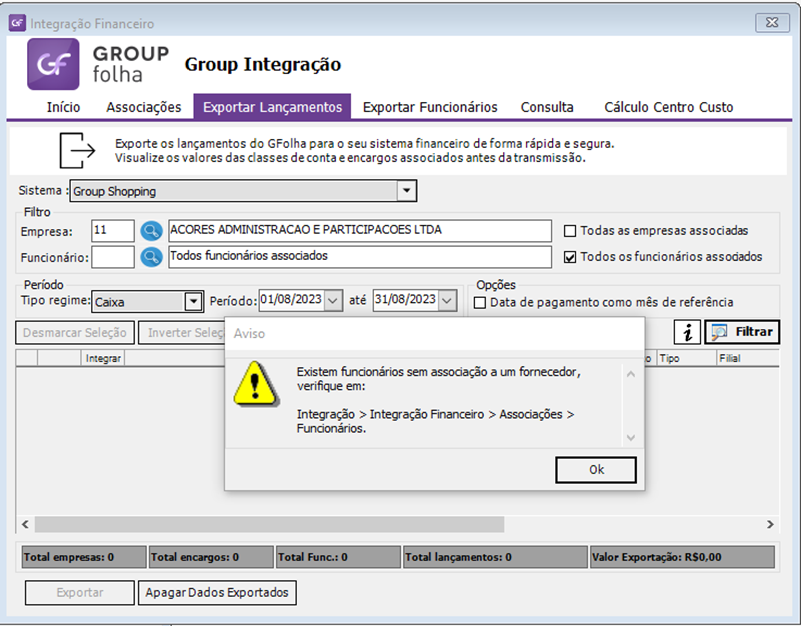Click the Empresa code field containing 11
Image resolution: width=801 pixels, height=626 pixels.
[113, 231]
